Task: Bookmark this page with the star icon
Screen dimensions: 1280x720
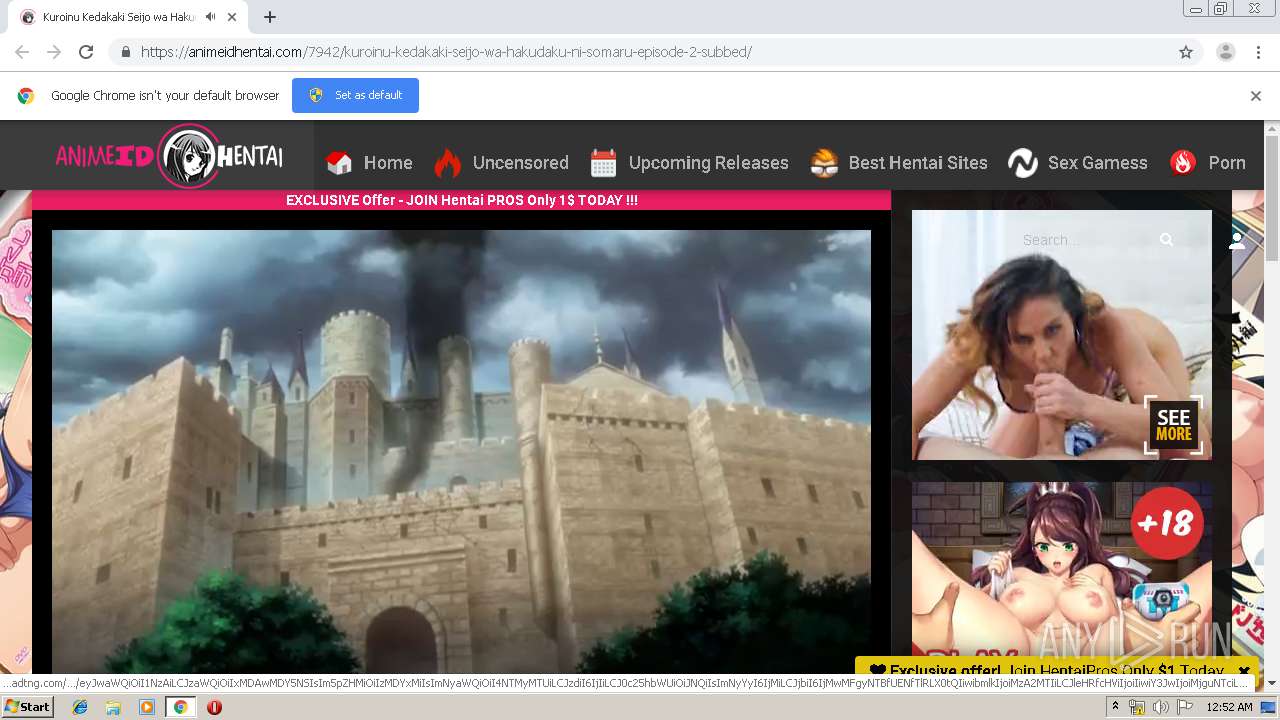Action: (x=1186, y=52)
